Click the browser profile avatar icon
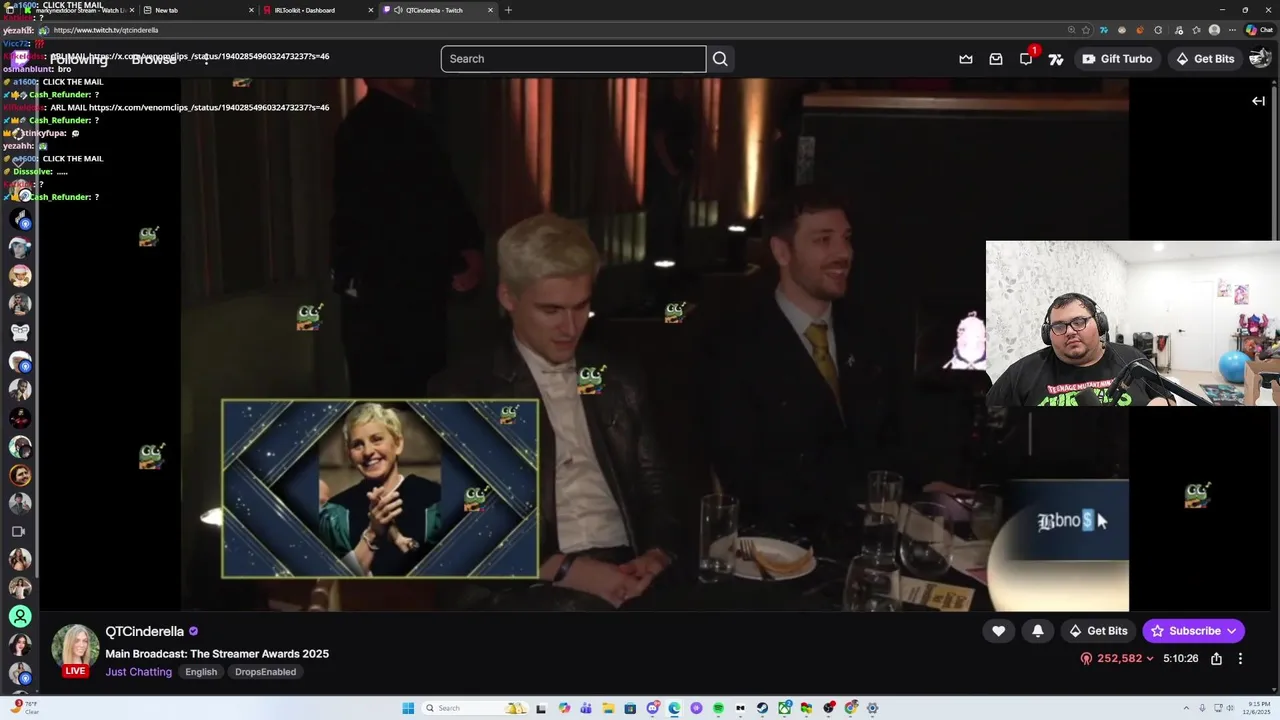 1214,30
